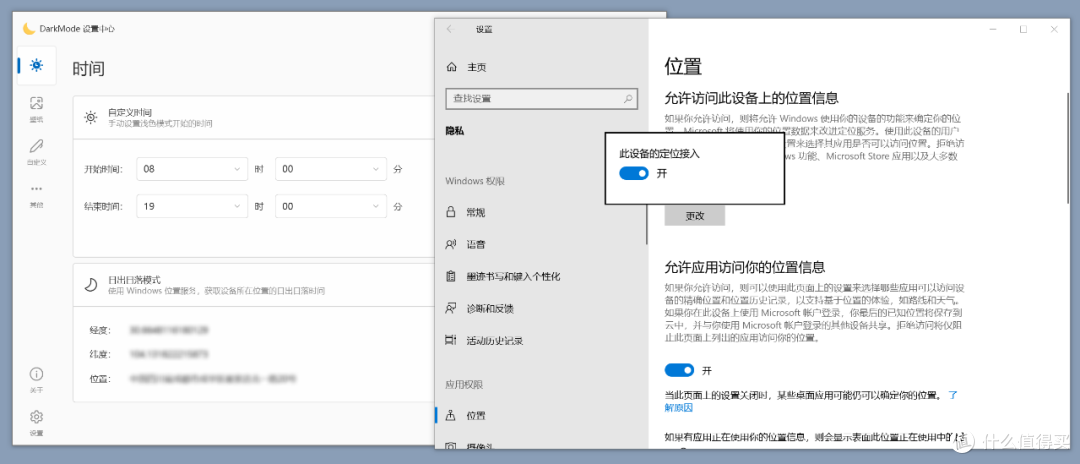Click the sun icon beside 自定义时间 header
The height and width of the screenshot is (464, 1080).
click(x=91, y=117)
